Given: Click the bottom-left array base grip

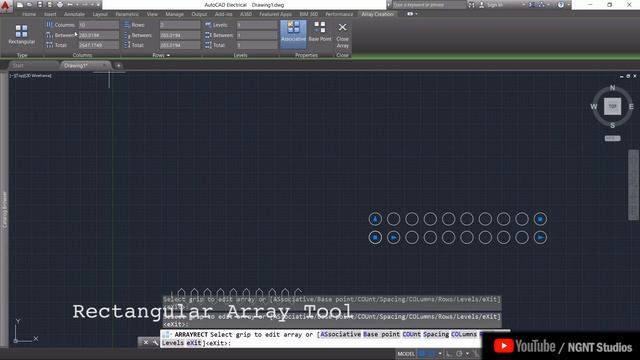Looking at the screenshot, I should point(375,238).
